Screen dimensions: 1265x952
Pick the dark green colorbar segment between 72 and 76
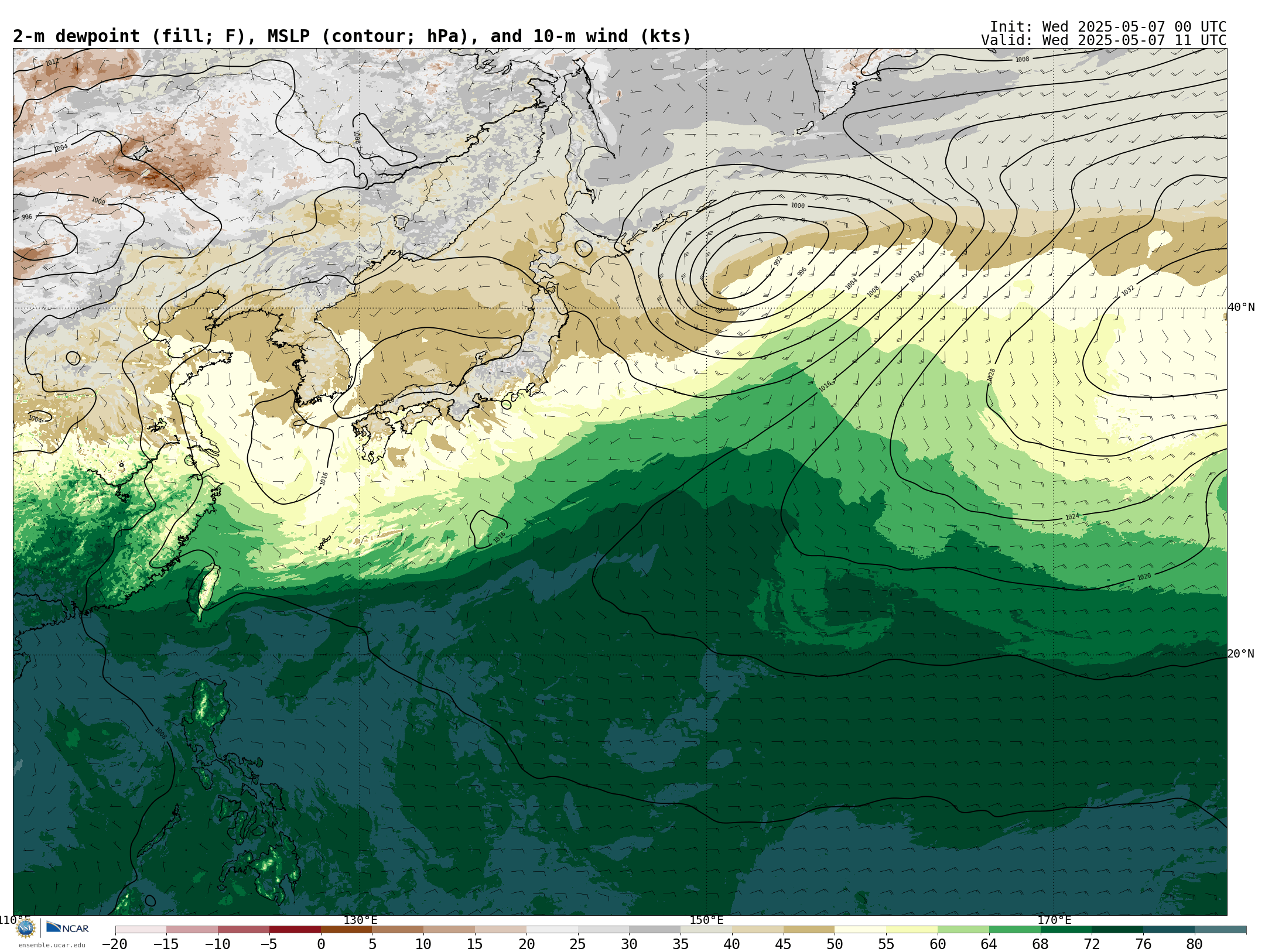point(1117,930)
